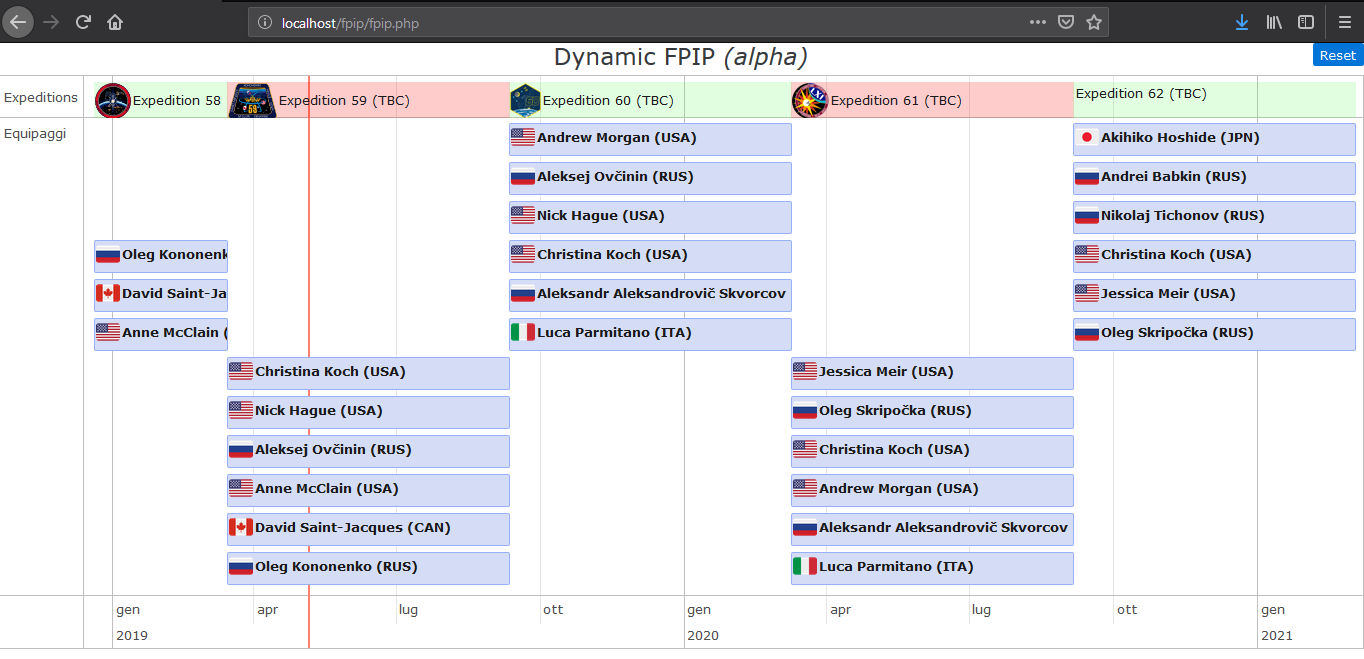
Task: Open the Firefox hamburger menu
Action: point(1345,22)
